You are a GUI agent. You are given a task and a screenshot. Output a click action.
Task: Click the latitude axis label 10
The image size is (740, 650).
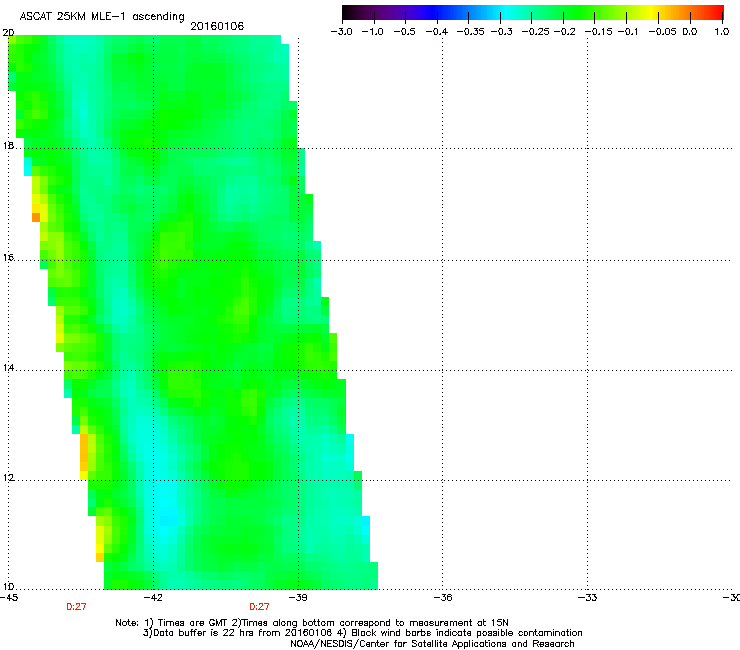(x=8, y=587)
